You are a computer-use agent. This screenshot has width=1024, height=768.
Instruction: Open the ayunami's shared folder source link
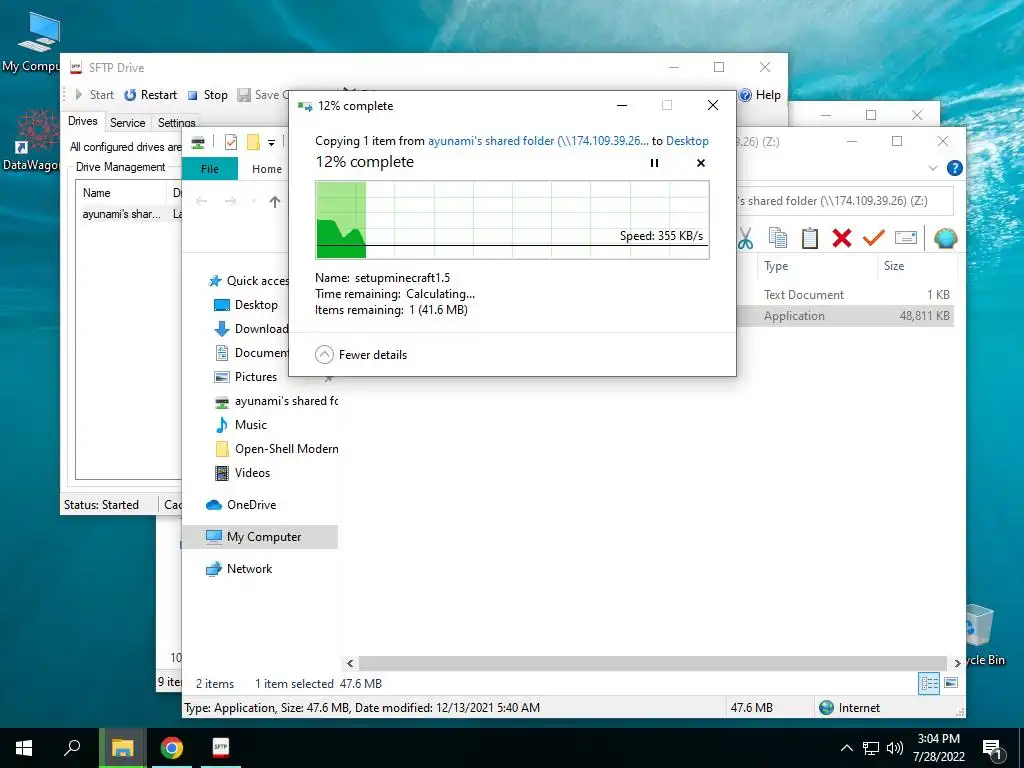point(538,141)
